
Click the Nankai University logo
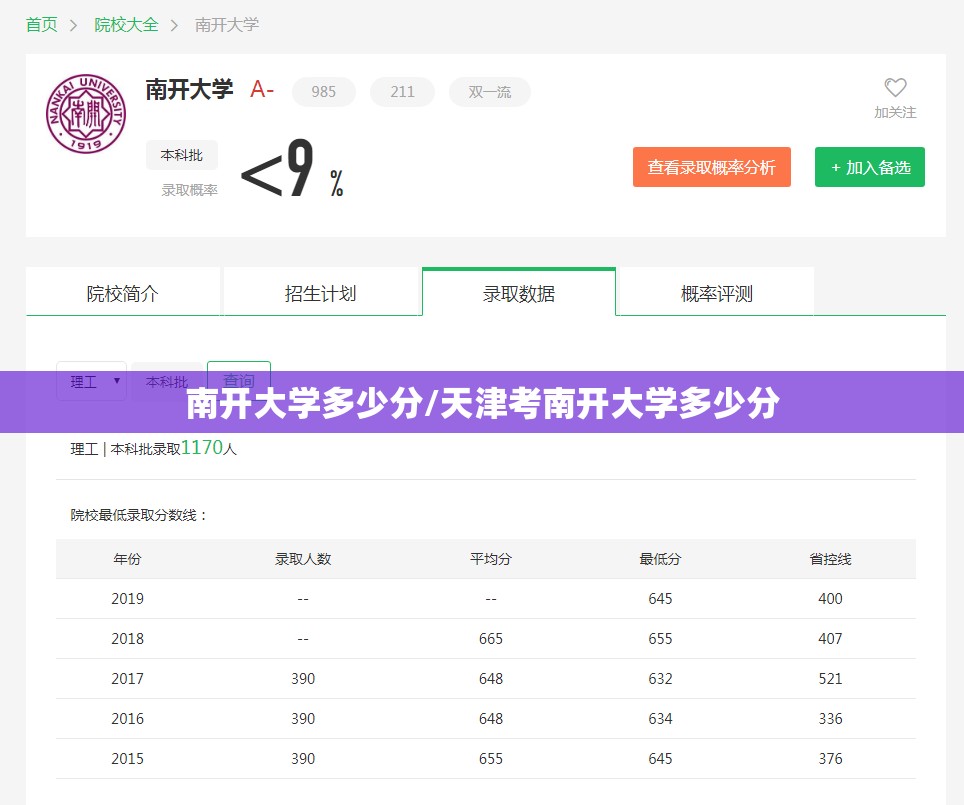(86, 114)
